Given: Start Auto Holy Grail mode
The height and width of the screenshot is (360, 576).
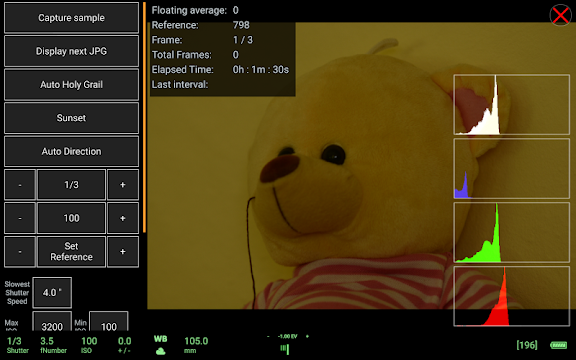Looking at the screenshot, I should [x=71, y=84].
